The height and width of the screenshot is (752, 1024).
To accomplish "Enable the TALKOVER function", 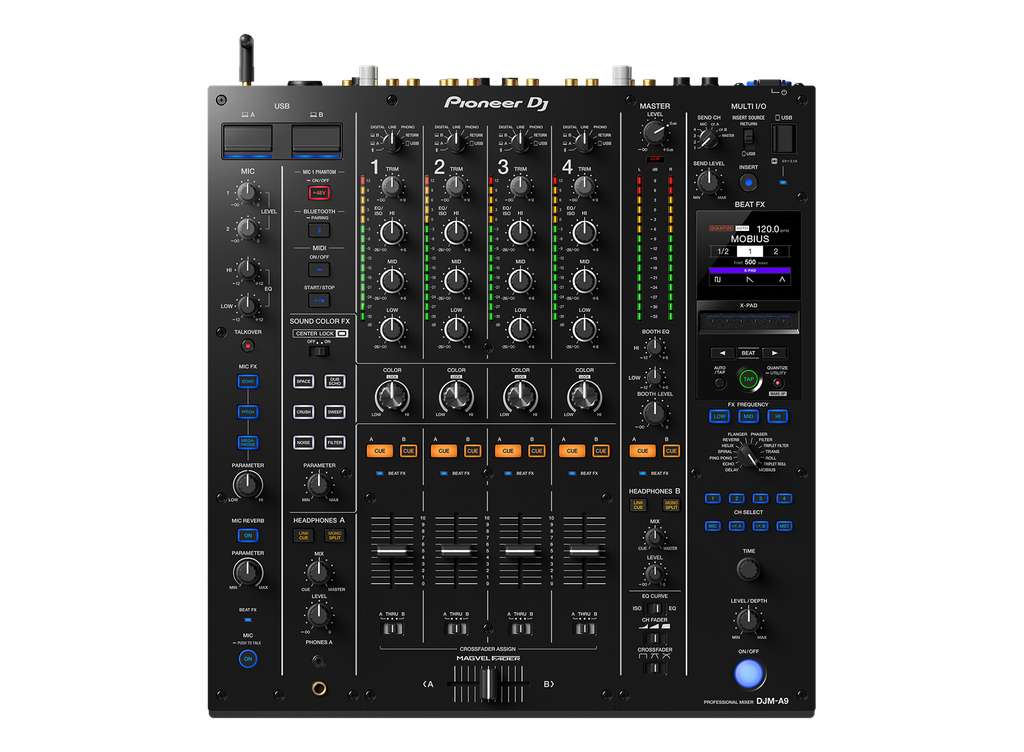I will point(248,345).
